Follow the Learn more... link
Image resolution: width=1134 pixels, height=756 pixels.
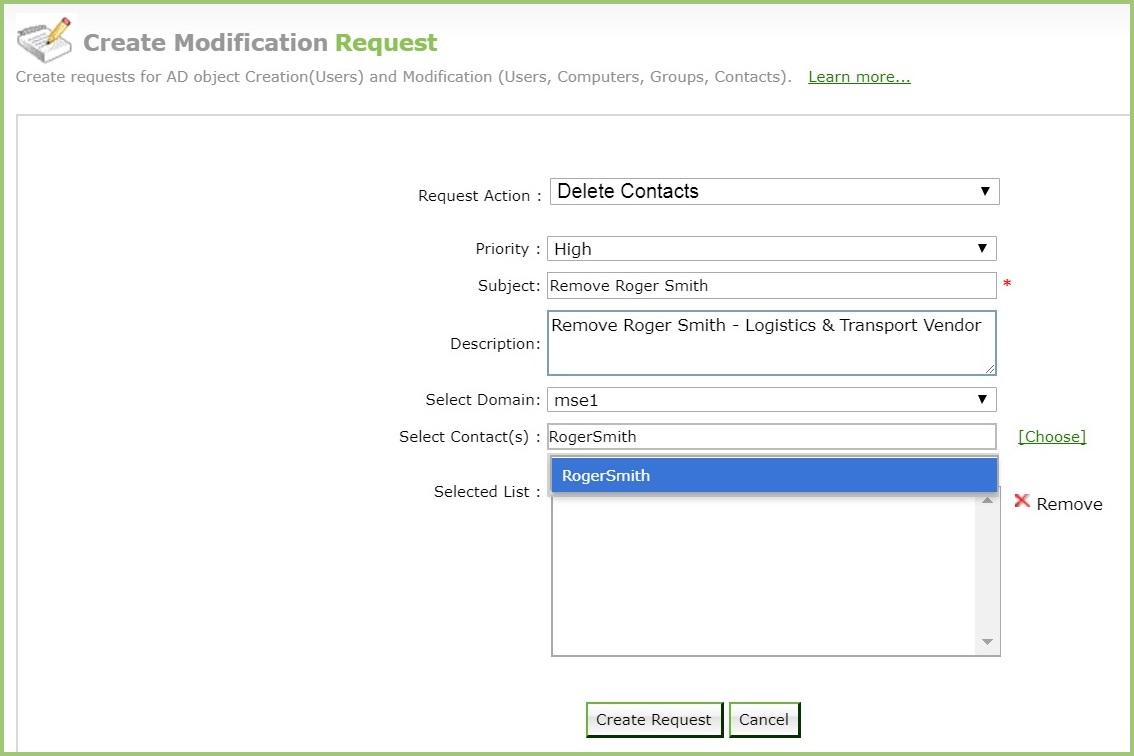coord(859,77)
